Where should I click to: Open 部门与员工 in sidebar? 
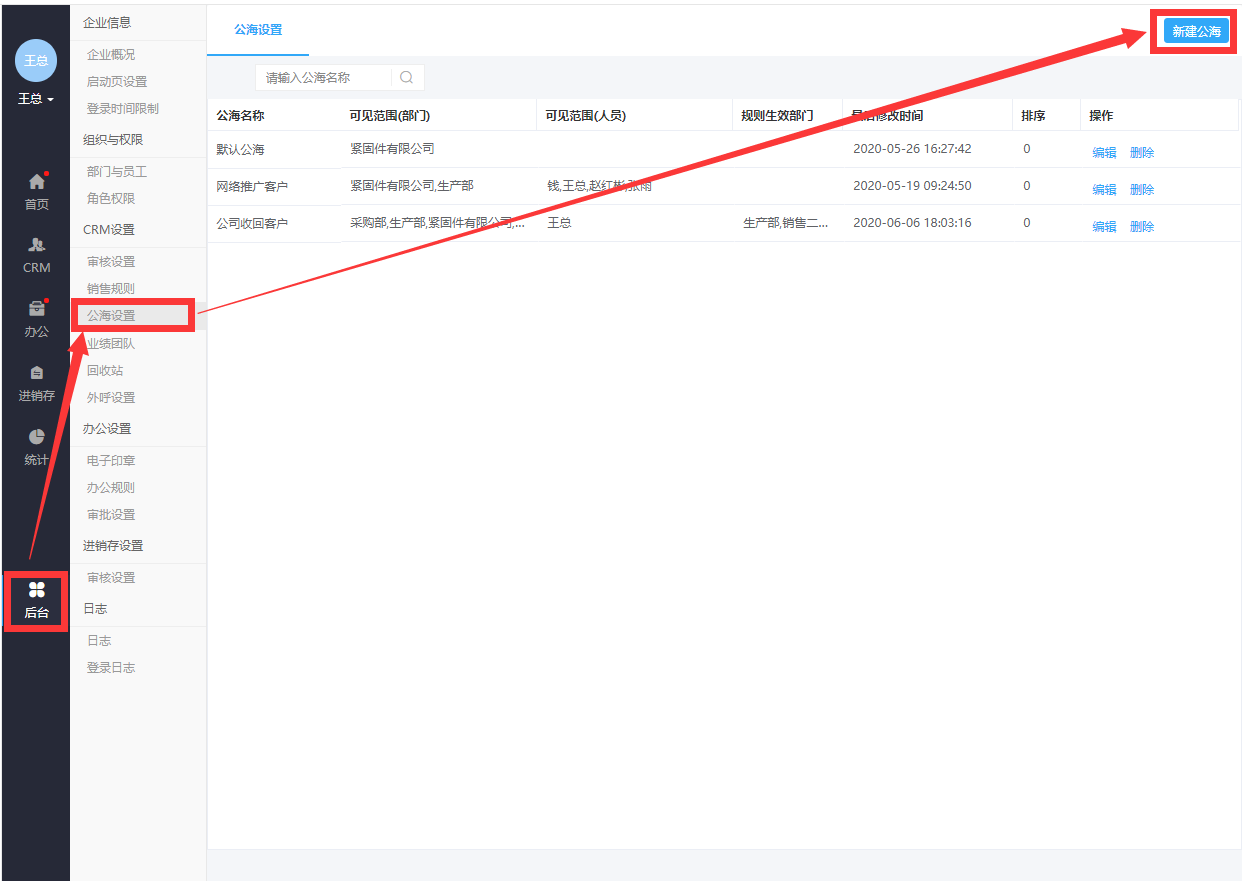coord(117,171)
